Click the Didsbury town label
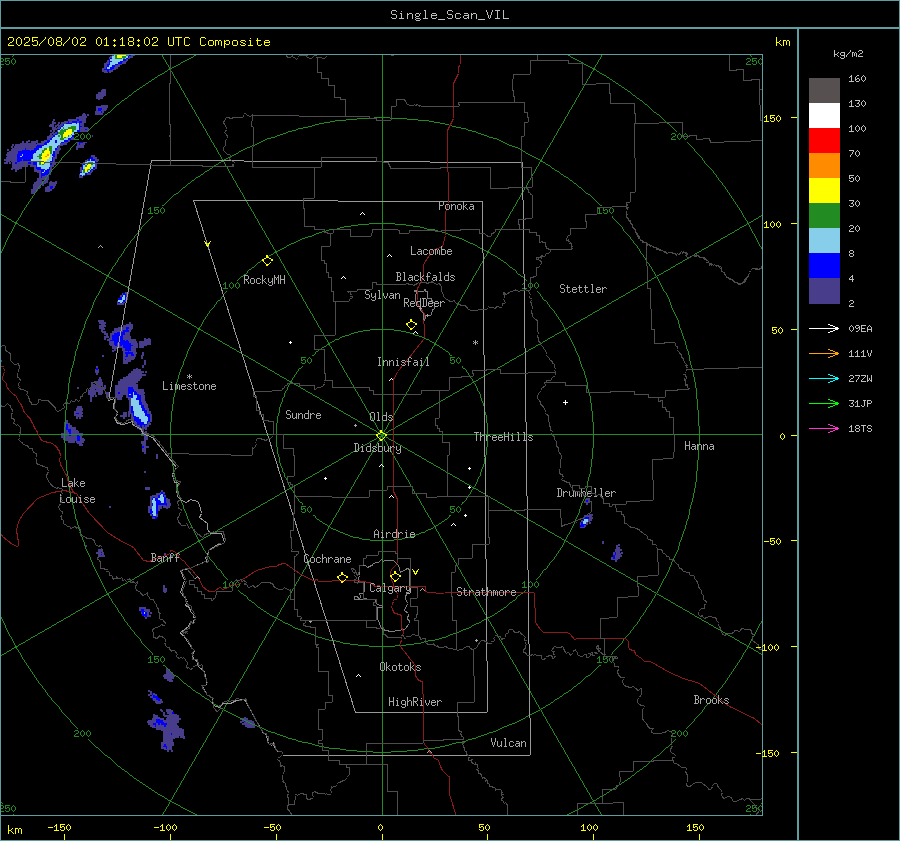Image resolution: width=900 pixels, height=841 pixels. coord(377,448)
